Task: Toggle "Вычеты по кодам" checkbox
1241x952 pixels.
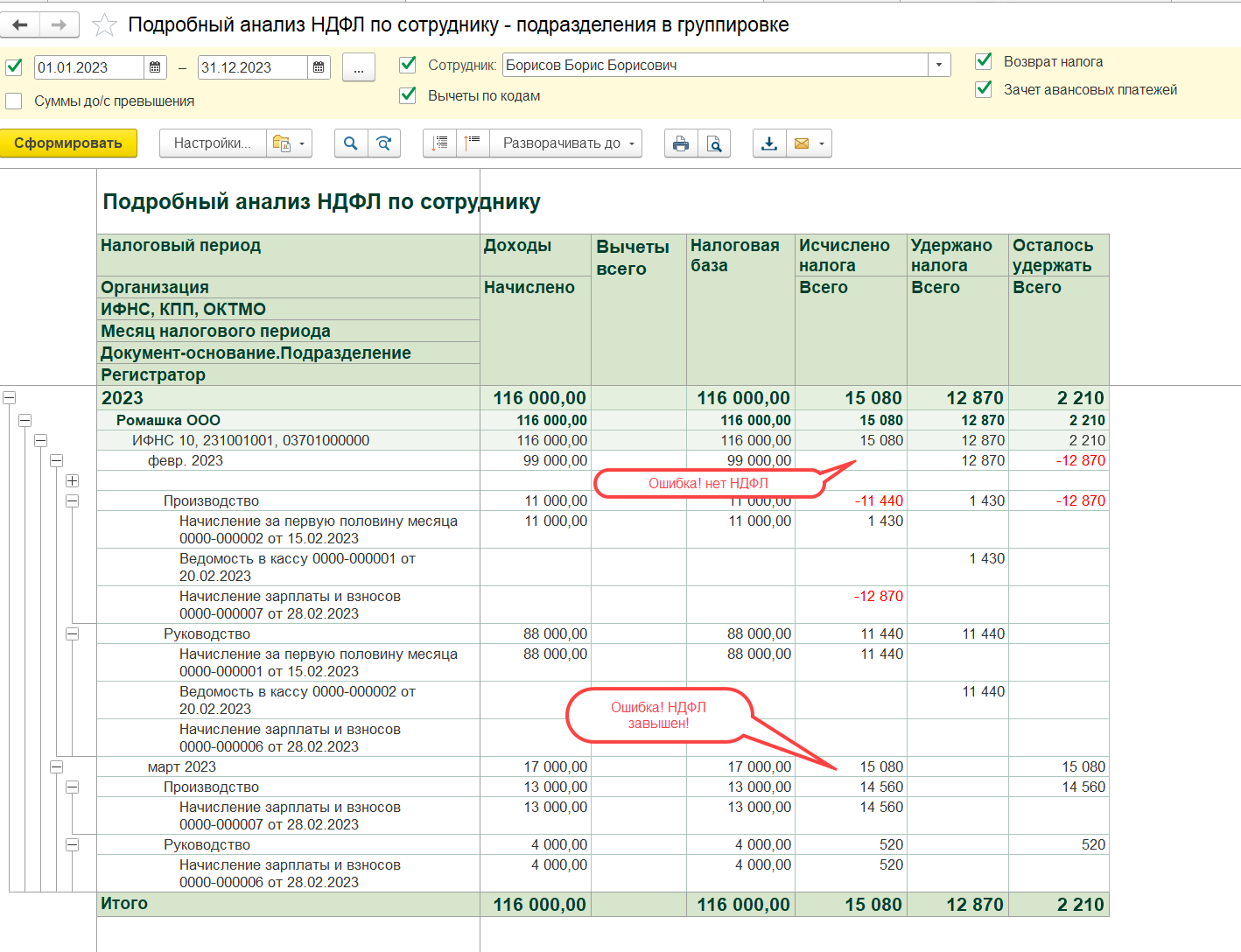Action: [408, 95]
